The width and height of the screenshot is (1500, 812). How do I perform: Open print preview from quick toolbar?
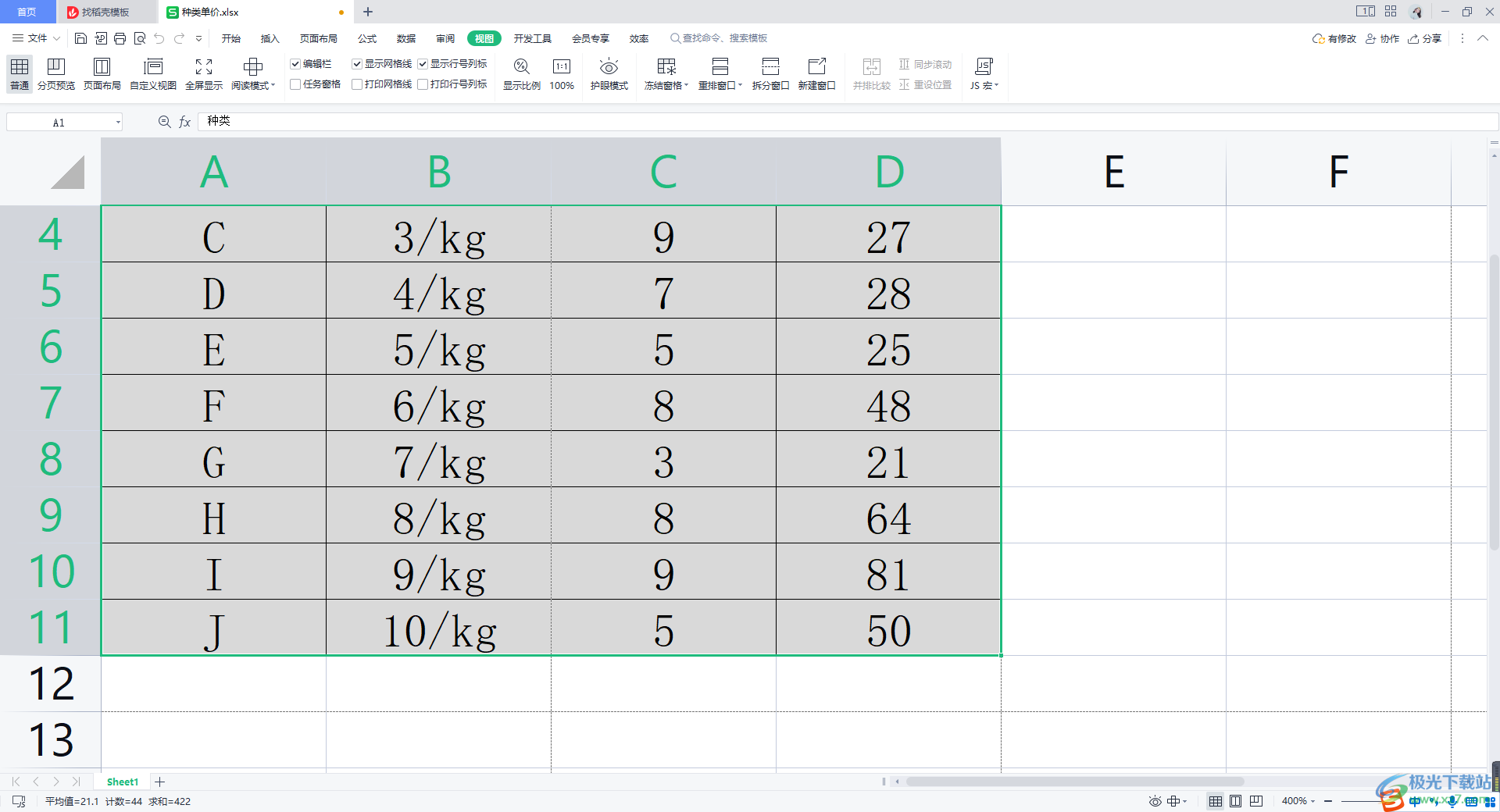coord(140,38)
